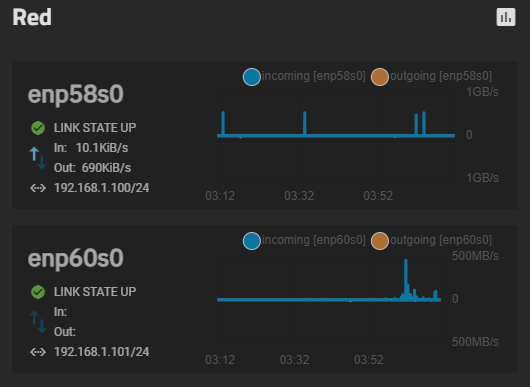Click the tallest spike in enp60s0 chart

pos(406,279)
